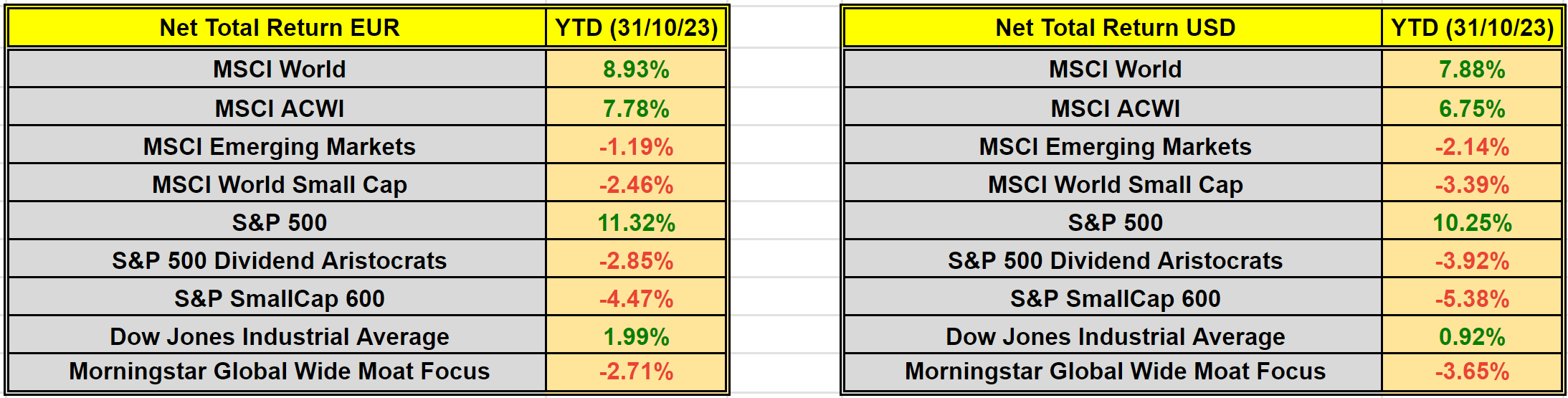The height and width of the screenshot is (398, 1568).
Task: Click the 1.99% Dow Jones EUR value
Action: 637,336
